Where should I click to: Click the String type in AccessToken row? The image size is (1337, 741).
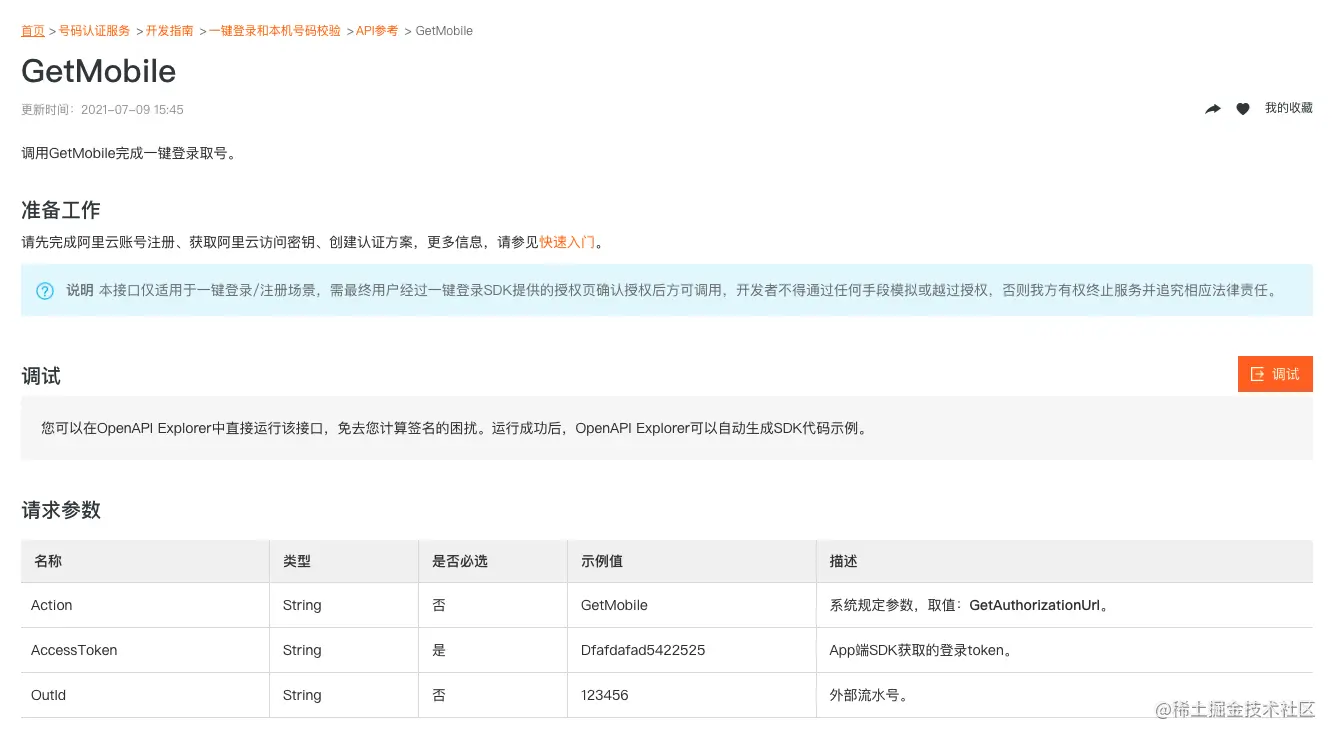pos(302,650)
